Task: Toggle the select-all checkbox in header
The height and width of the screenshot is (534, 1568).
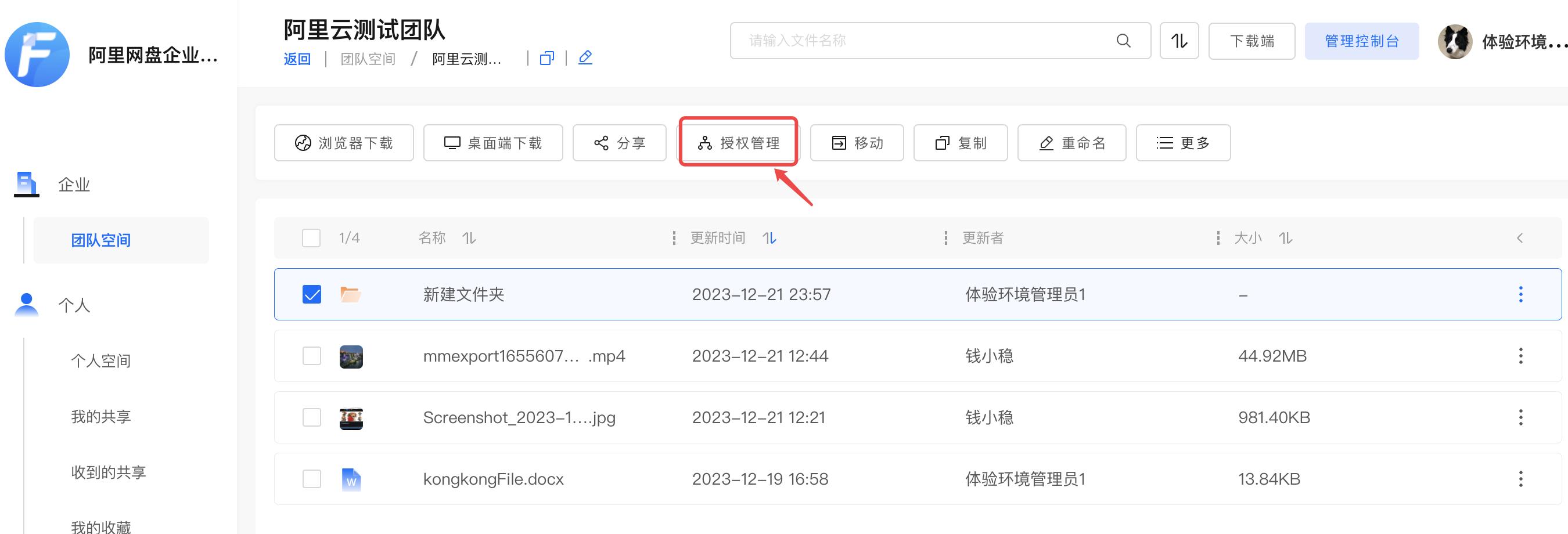Action: pyautogui.click(x=311, y=238)
